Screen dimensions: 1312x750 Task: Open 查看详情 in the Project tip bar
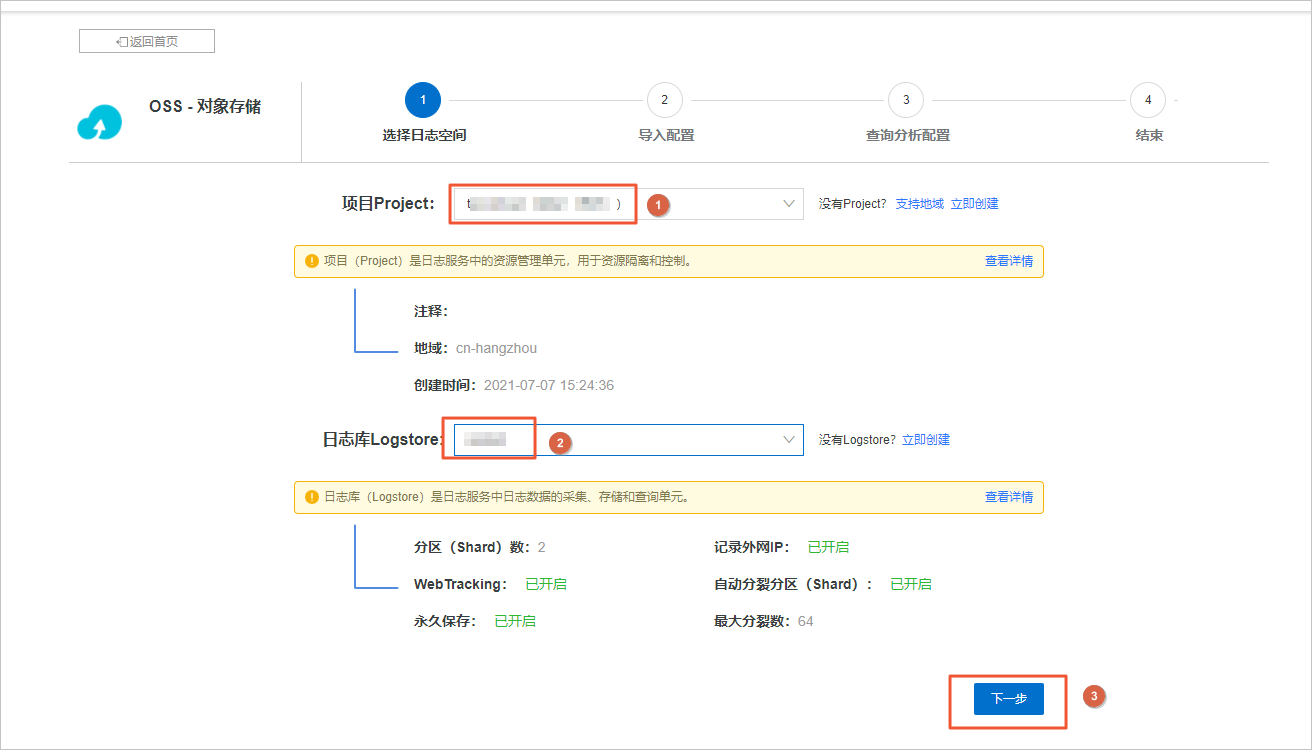[1008, 261]
